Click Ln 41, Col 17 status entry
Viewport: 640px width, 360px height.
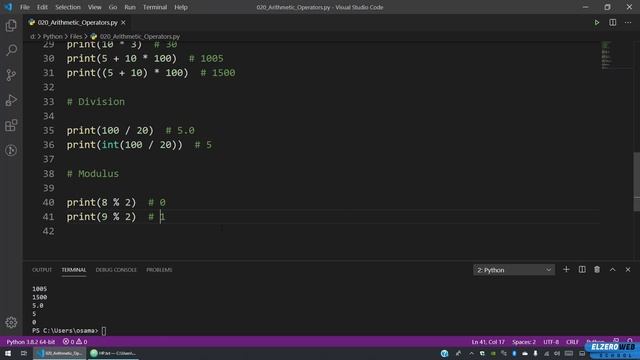(x=488, y=342)
